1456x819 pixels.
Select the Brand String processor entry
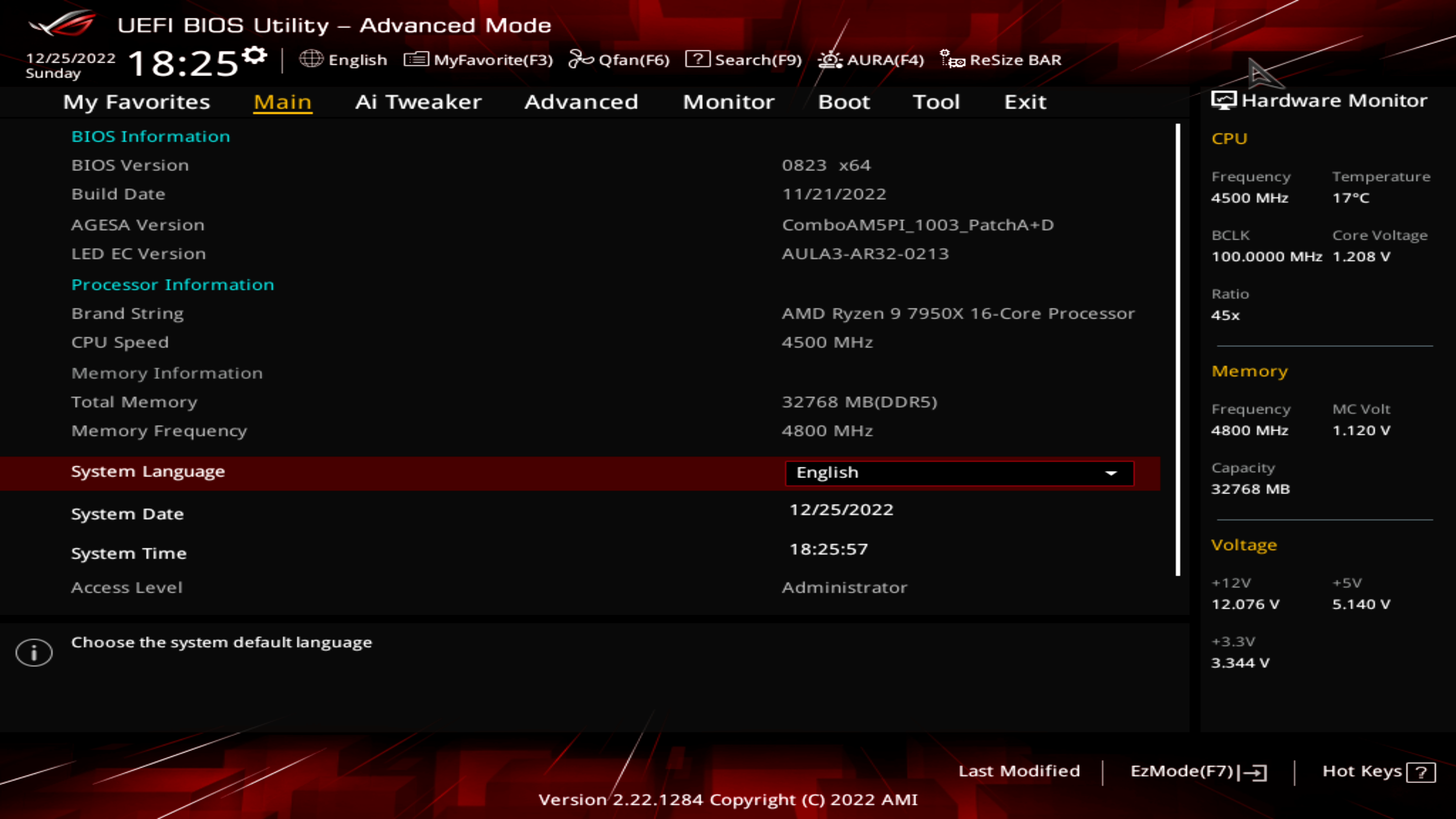click(128, 313)
